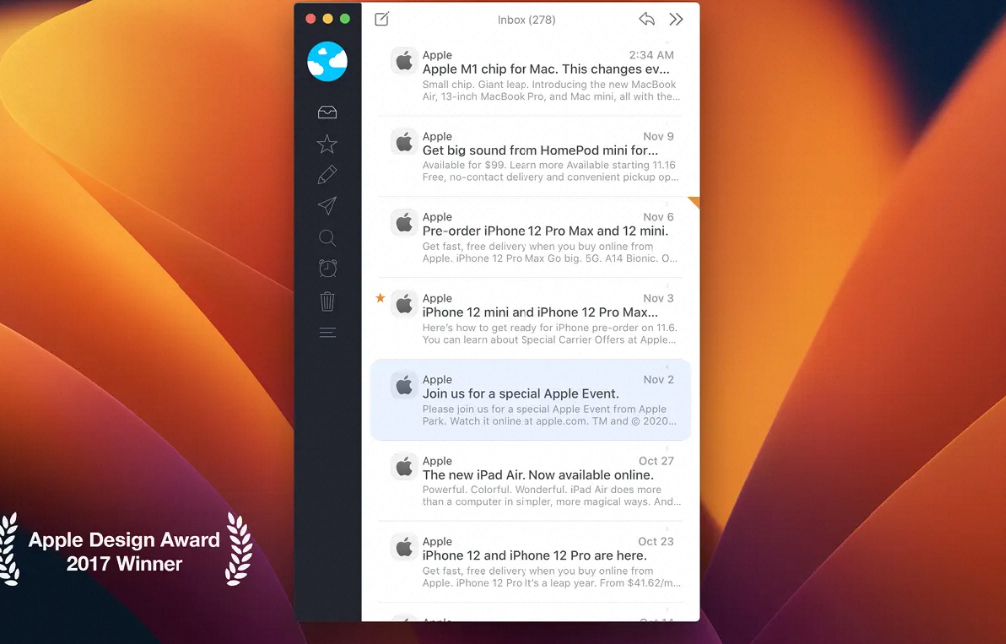This screenshot has height=644, width=1006.
Task: Open iPhone 12 and 12 Pro are here email
Action: click(531, 562)
